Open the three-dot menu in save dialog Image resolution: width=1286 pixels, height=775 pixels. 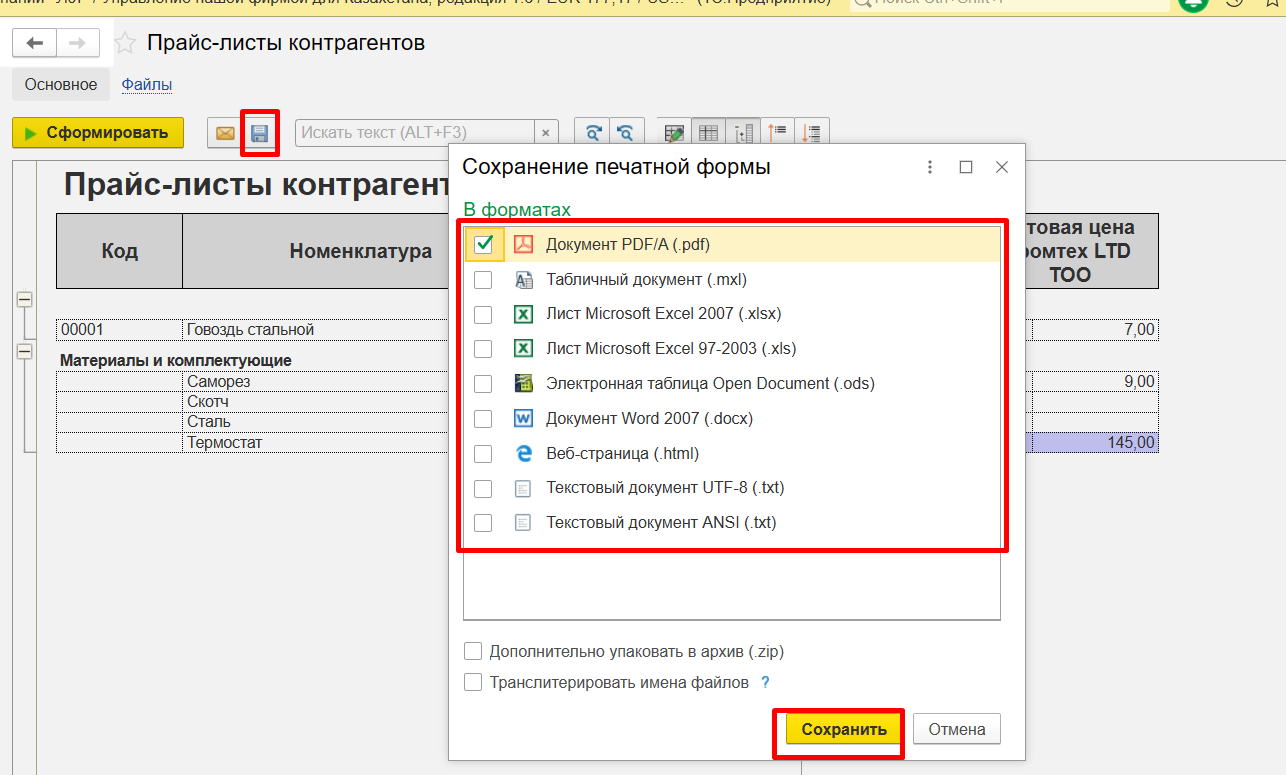[930, 167]
